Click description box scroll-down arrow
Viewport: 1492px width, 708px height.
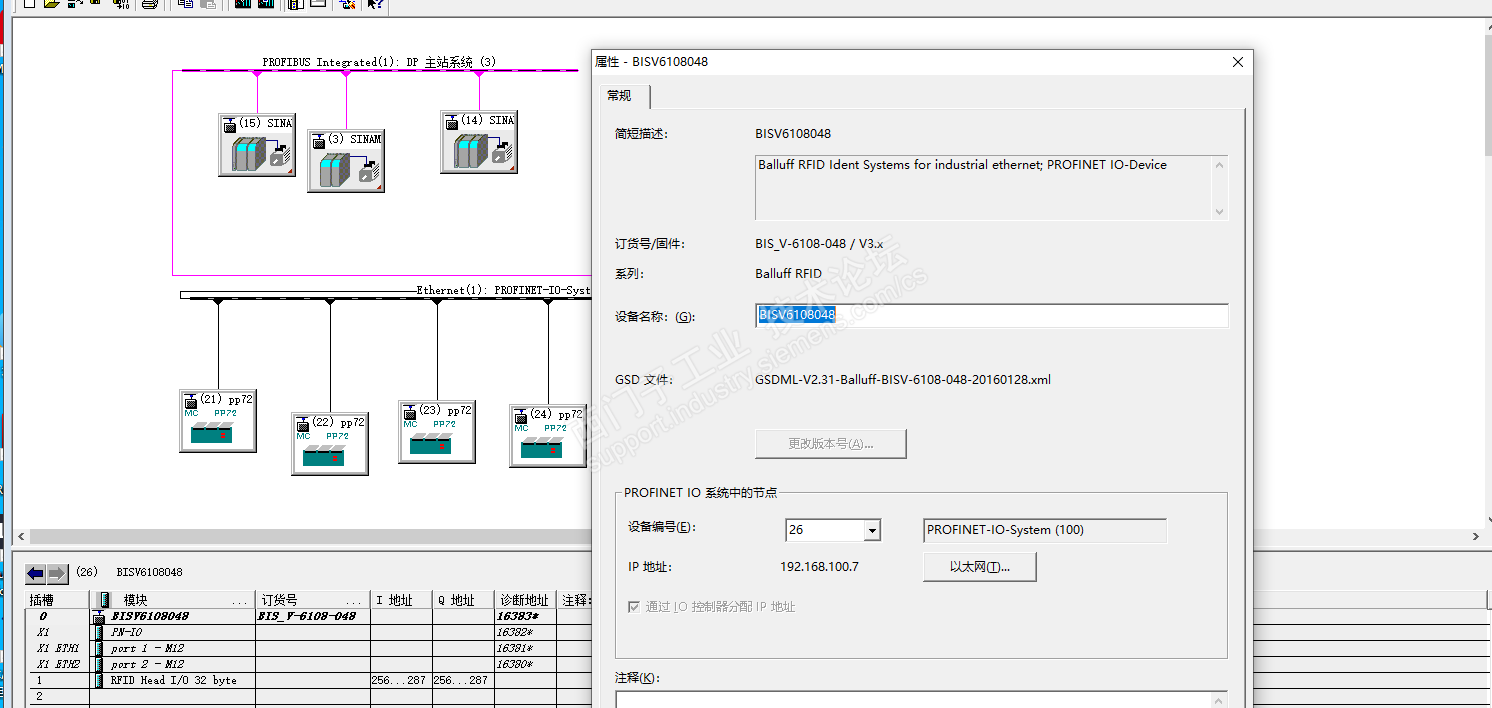(x=1219, y=211)
